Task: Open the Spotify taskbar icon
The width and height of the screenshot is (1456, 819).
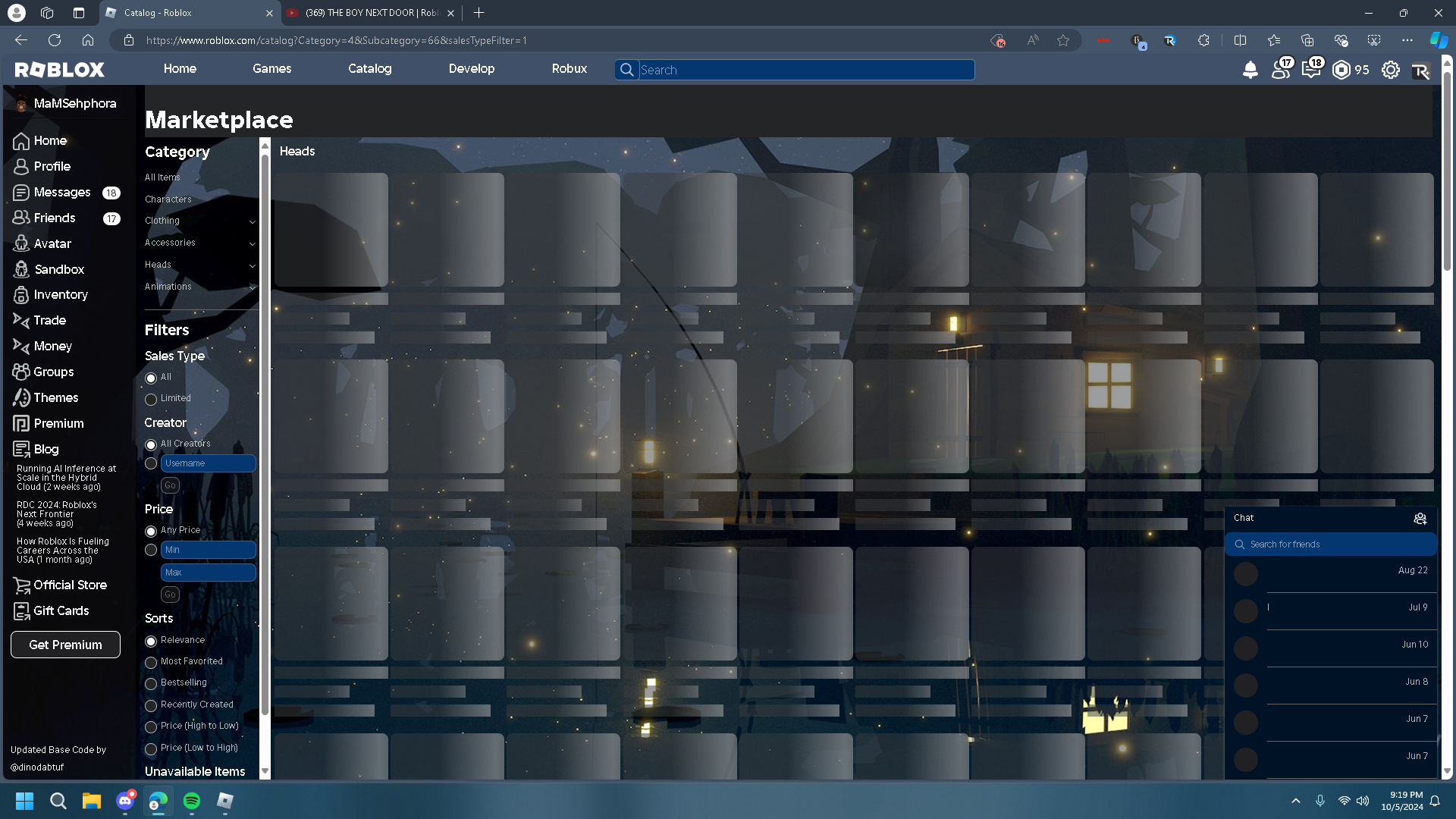Action: [x=192, y=801]
